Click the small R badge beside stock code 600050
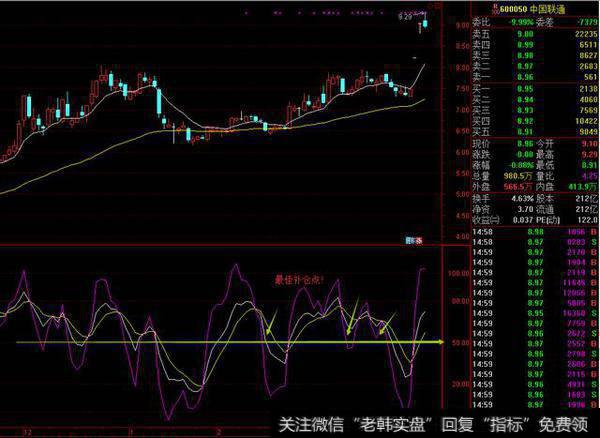 click(x=496, y=8)
